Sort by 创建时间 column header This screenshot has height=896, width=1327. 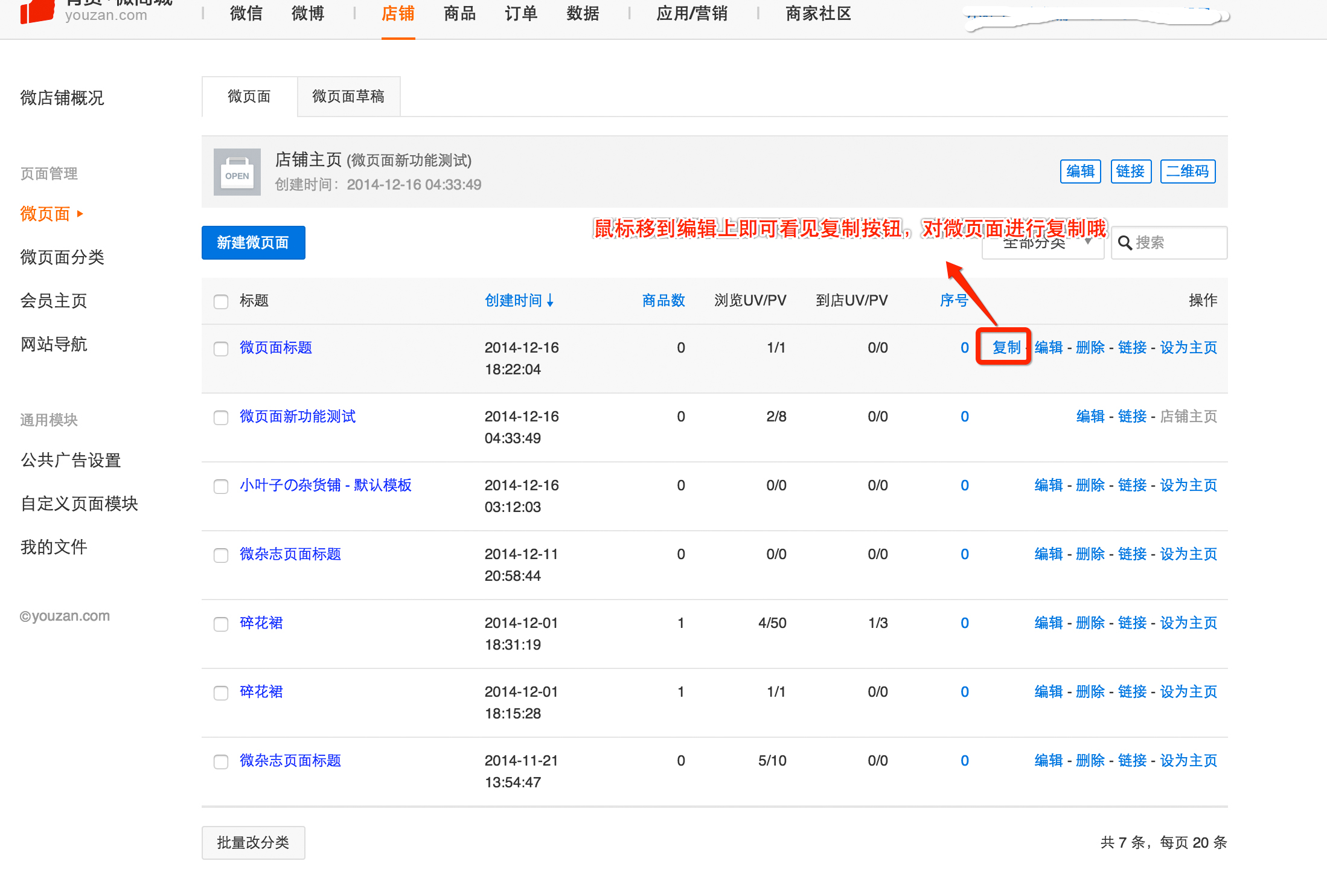tap(513, 300)
